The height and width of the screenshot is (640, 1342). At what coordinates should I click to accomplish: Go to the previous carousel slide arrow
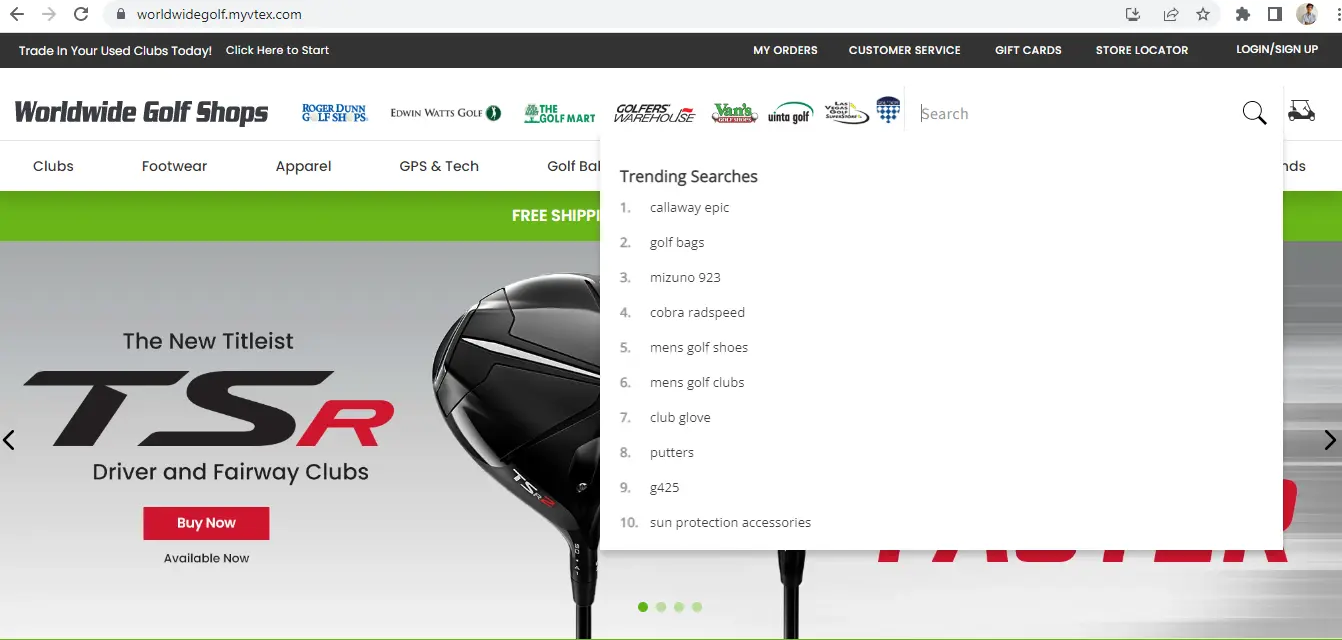point(9,440)
